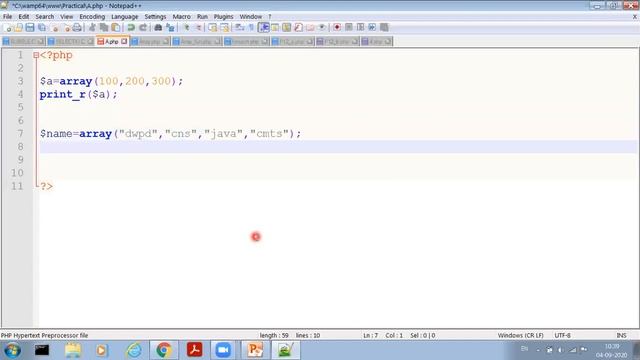Toggle INS insert mode in status bar
Screen dimensions: 640x360
pos(621,335)
